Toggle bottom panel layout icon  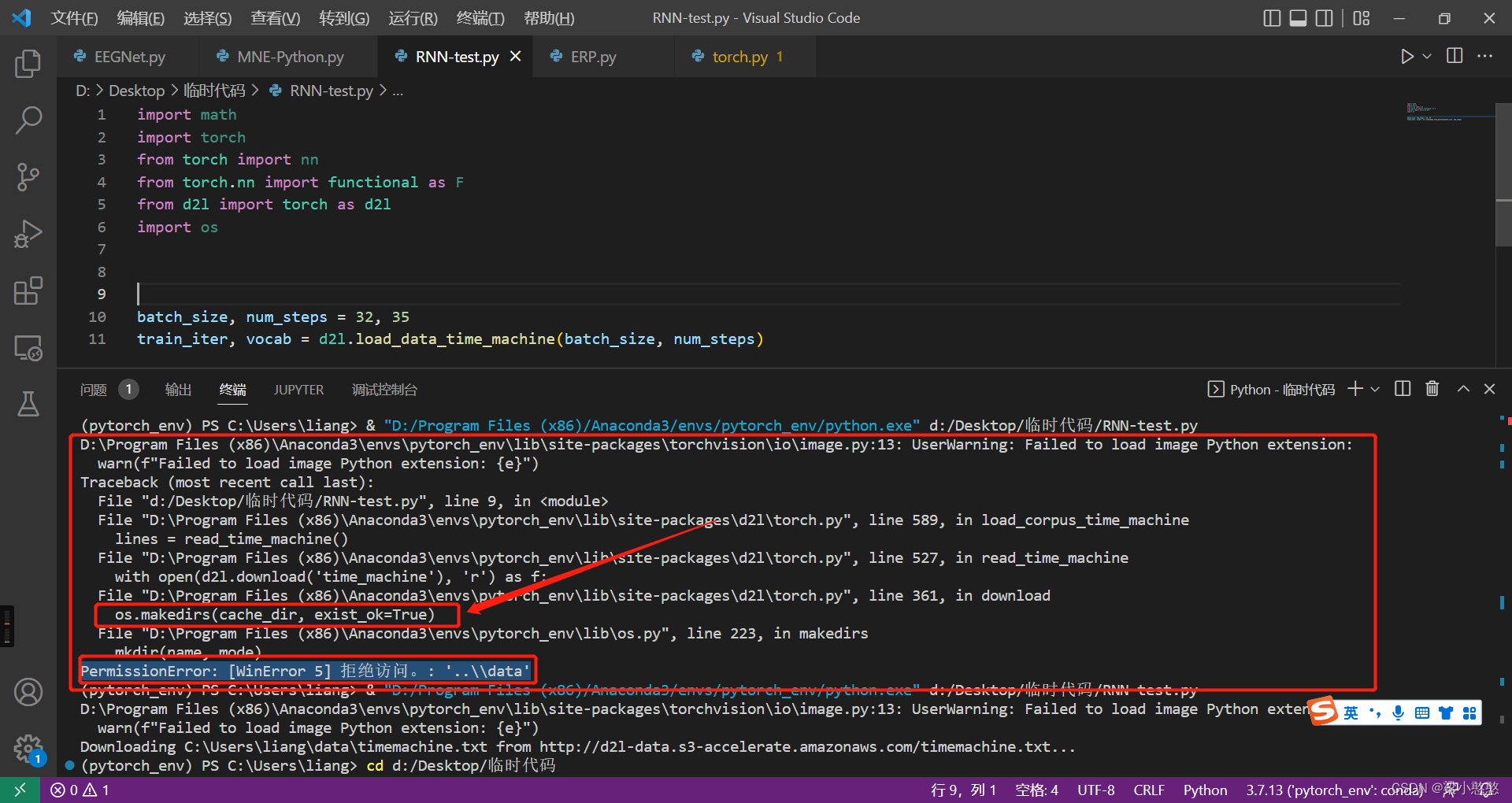coord(1299,18)
